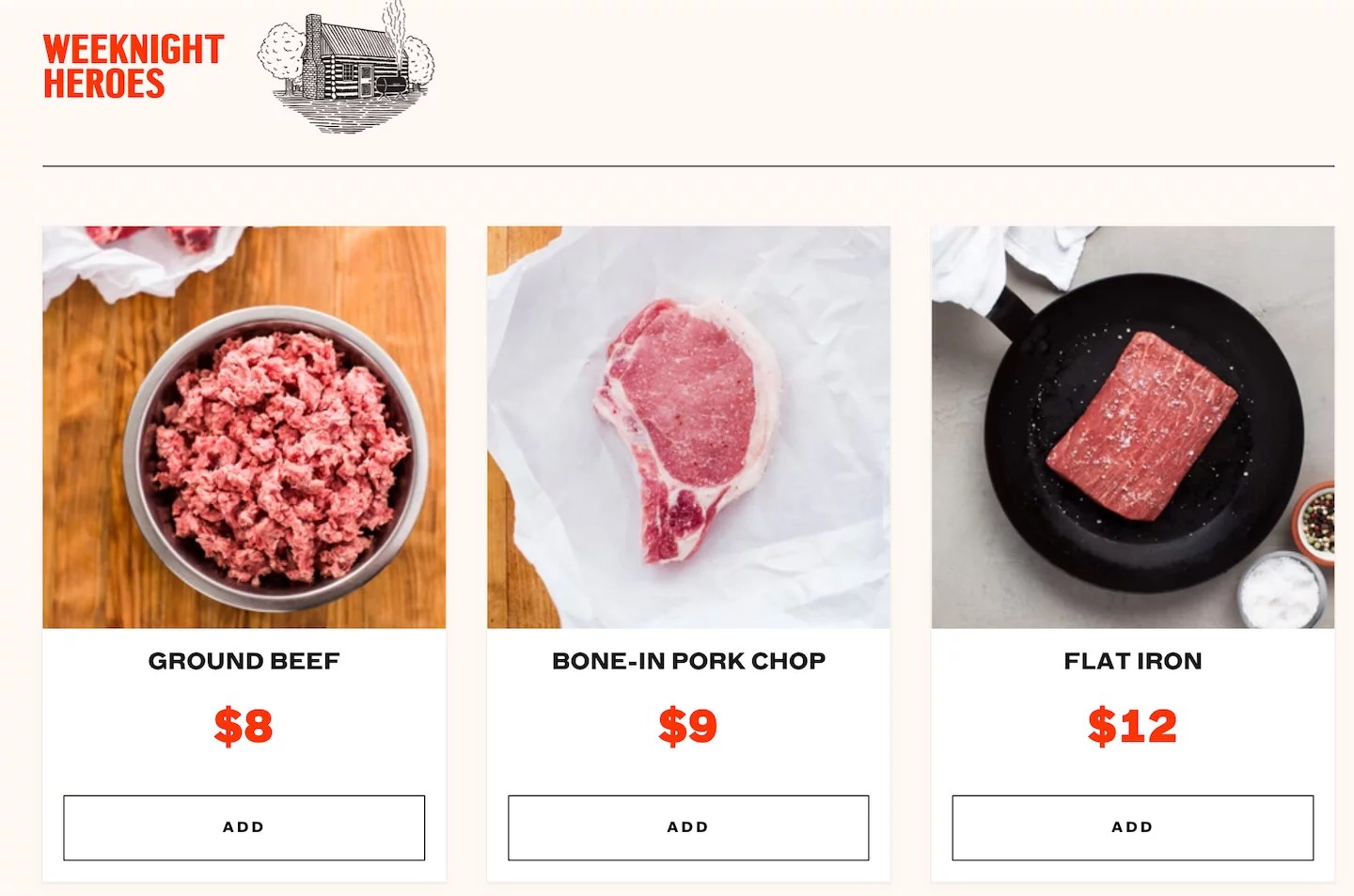Image resolution: width=1354 pixels, height=896 pixels.
Task: Click the Weeknight Heroes logo
Action: [134, 66]
